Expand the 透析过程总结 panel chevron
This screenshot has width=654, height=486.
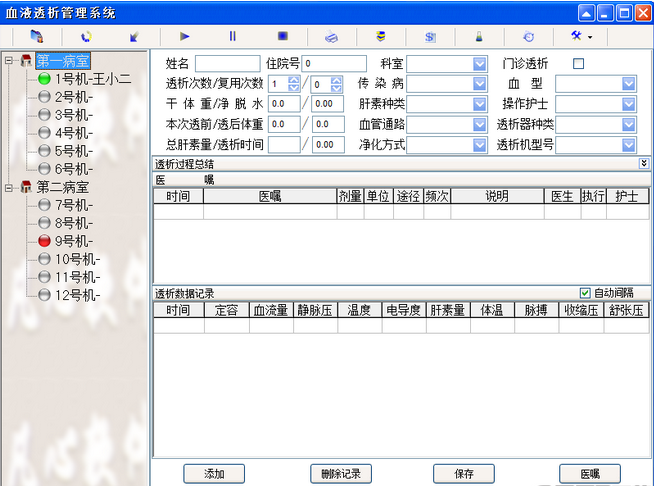[x=644, y=163]
